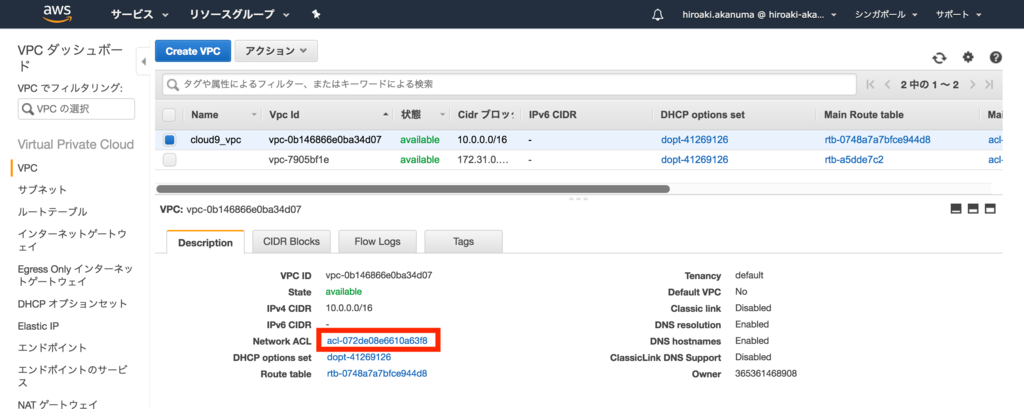The width and height of the screenshot is (1024, 409).
Task: Check the vpc-7905bf1e row checkbox
Action: click(169, 159)
